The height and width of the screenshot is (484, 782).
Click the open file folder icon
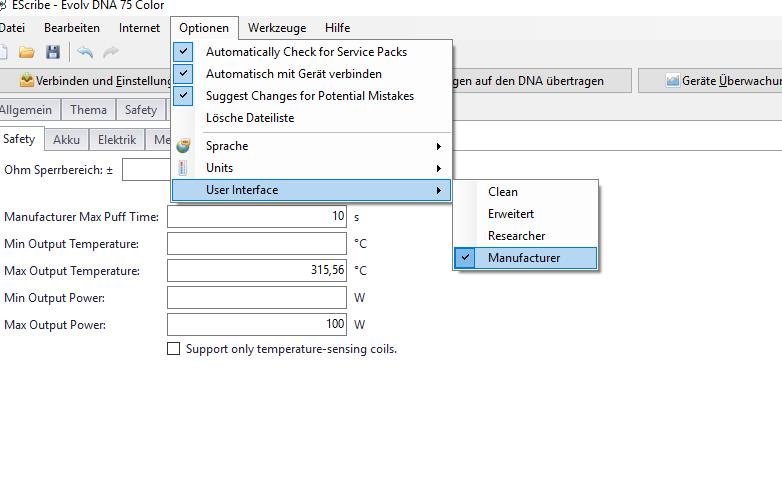coord(27,52)
